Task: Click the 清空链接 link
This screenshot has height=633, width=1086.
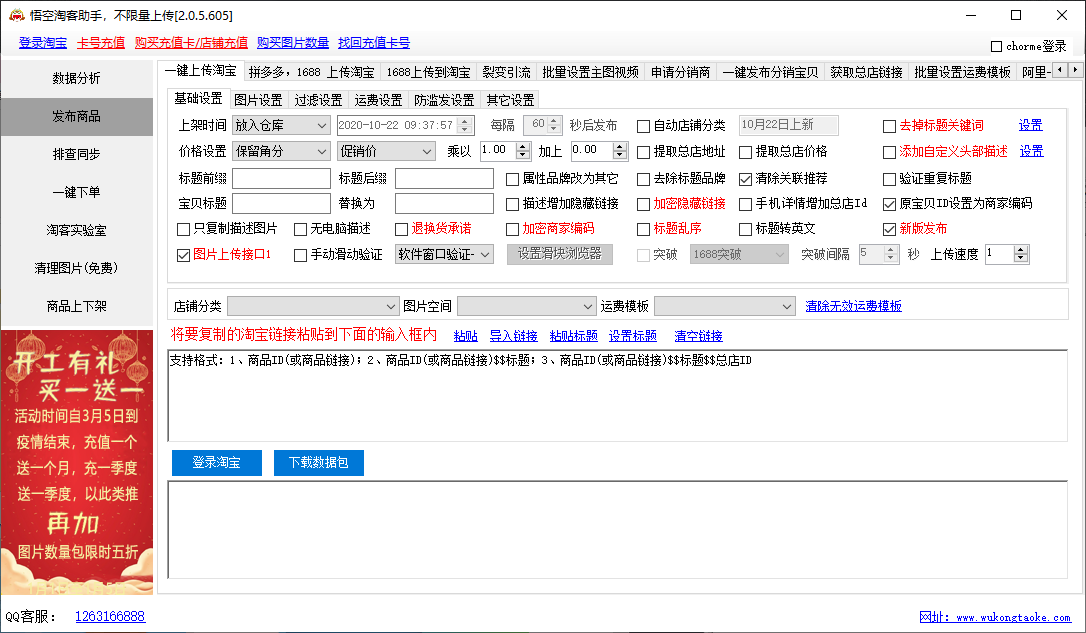Action: point(698,336)
